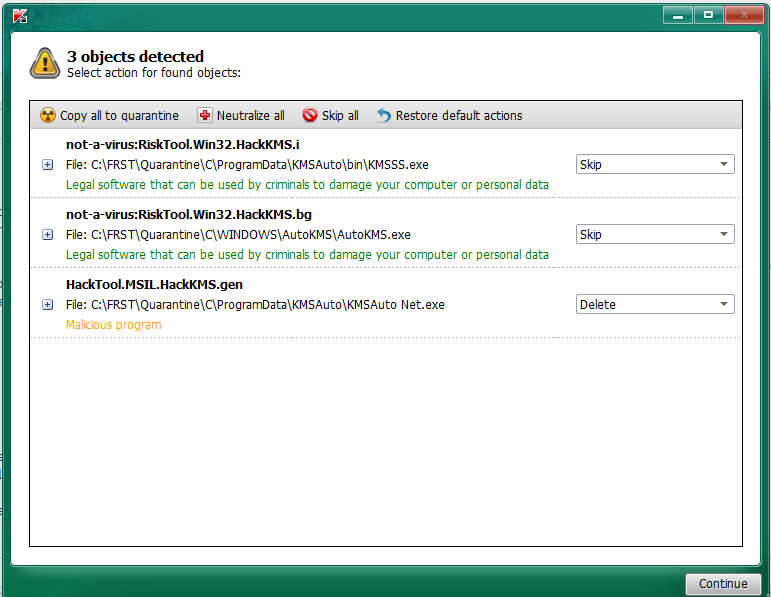Viewport: 771px width, 597px height.
Task: Expand details for KMSSS.exe entry
Action: pos(48,165)
